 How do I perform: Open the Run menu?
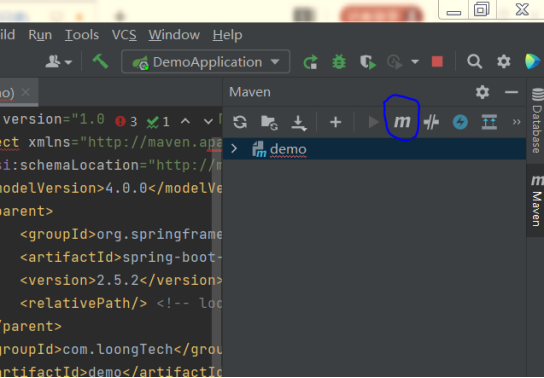tap(40, 35)
